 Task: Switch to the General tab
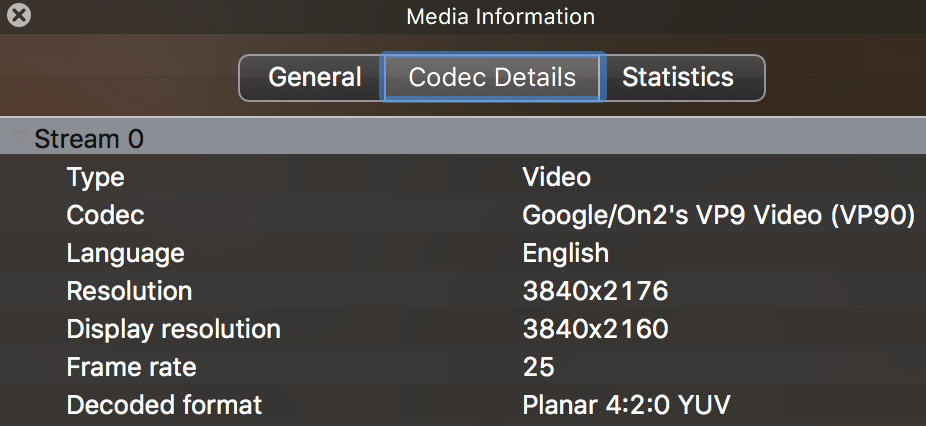click(x=314, y=78)
